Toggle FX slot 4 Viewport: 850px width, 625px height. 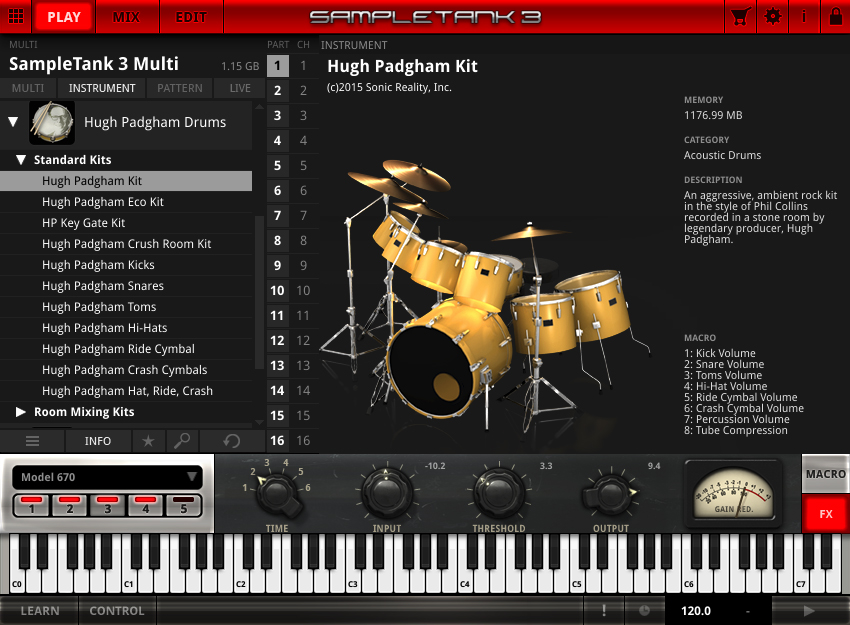145,505
